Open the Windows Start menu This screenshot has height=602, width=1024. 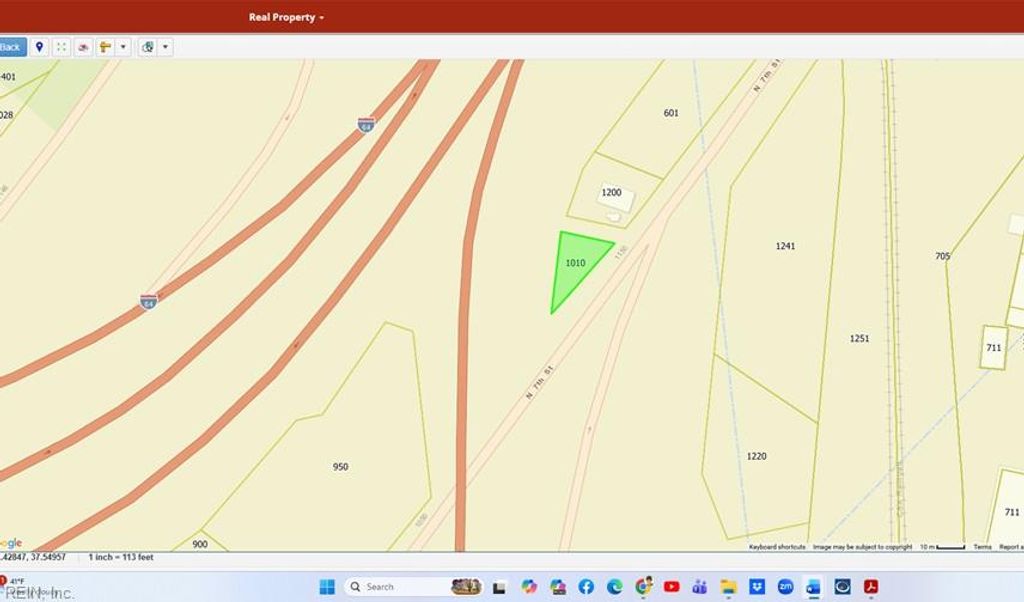326,587
